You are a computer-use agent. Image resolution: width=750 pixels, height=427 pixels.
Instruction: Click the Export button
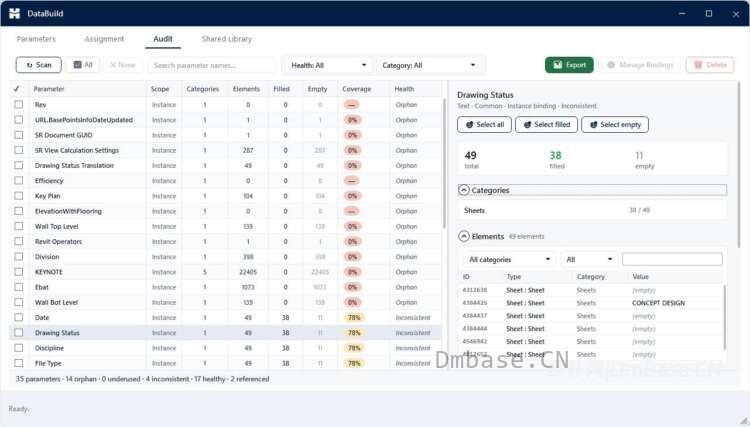point(569,65)
